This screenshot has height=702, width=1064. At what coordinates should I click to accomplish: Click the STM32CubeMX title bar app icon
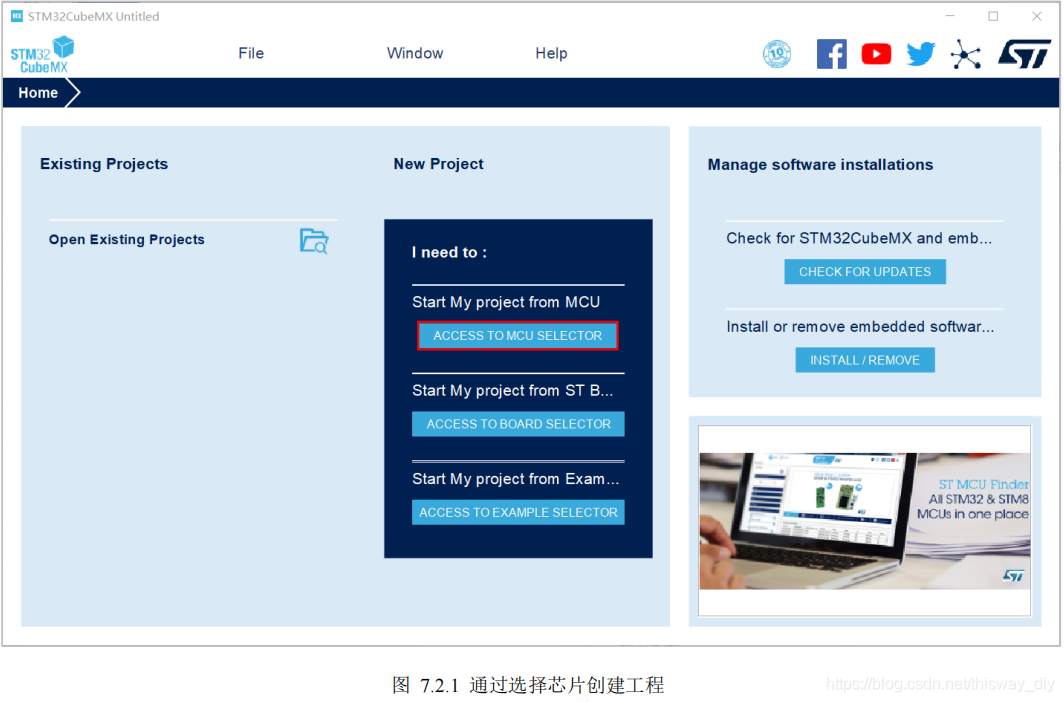coord(17,16)
